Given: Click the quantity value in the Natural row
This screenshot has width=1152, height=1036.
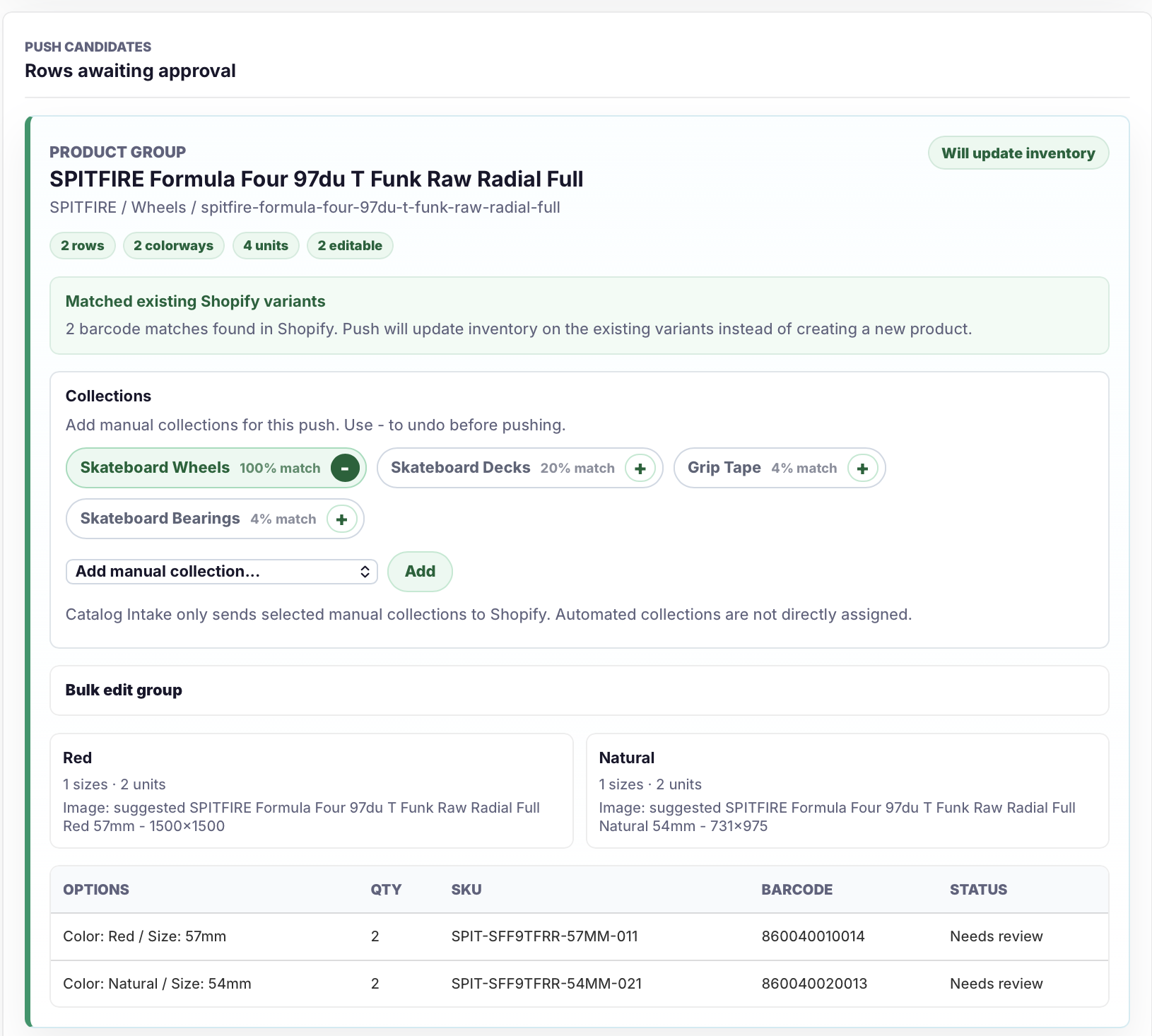Looking at the screenshot, I should click(375, 984).
